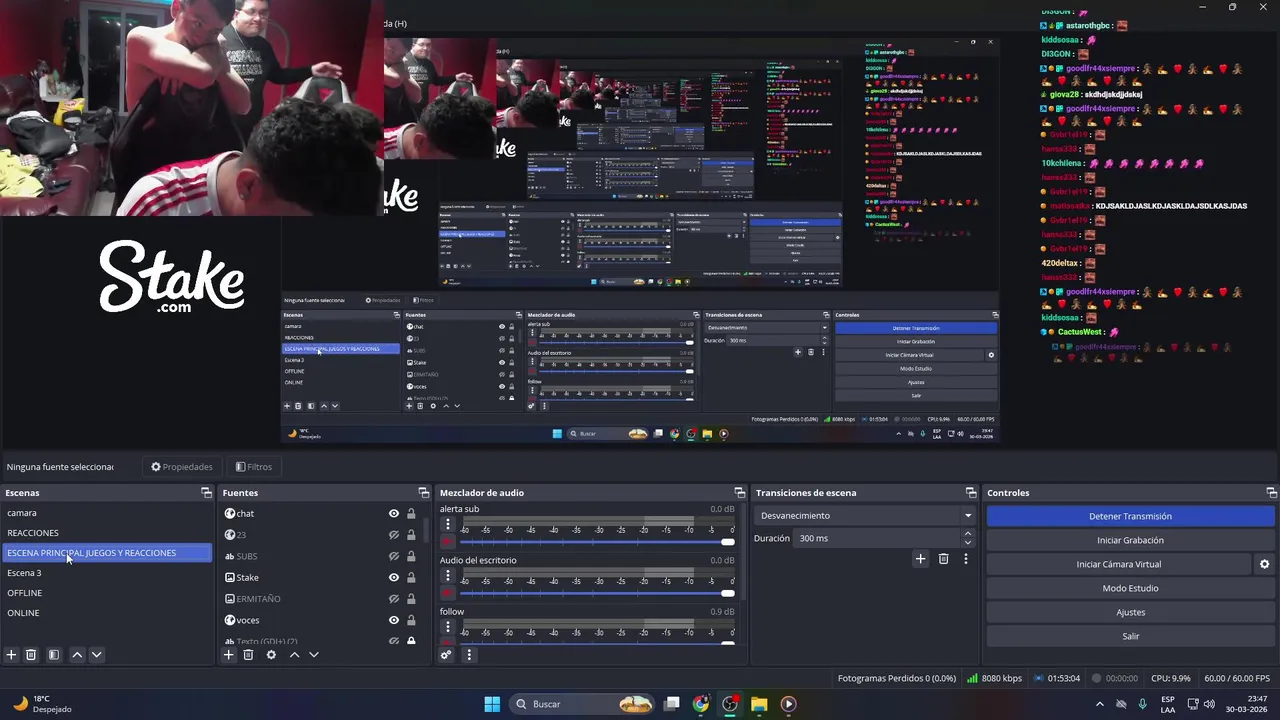Select the ONLINE scene
This screenshot has width=1280, height=720.
click(x=107, y=613)
